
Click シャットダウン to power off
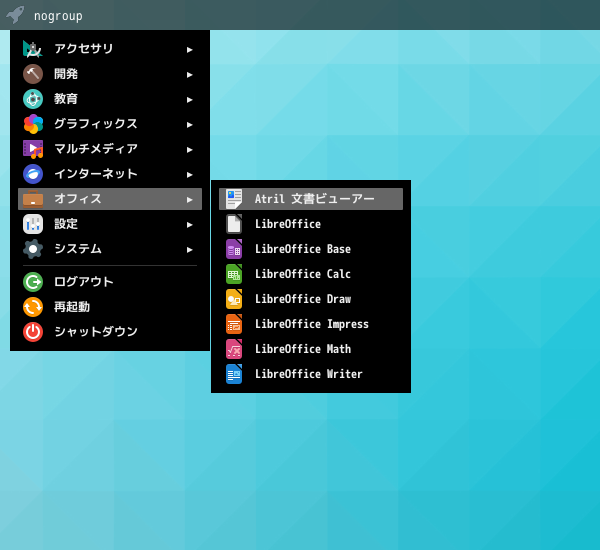pyautogui.click(x=110, y=332)
